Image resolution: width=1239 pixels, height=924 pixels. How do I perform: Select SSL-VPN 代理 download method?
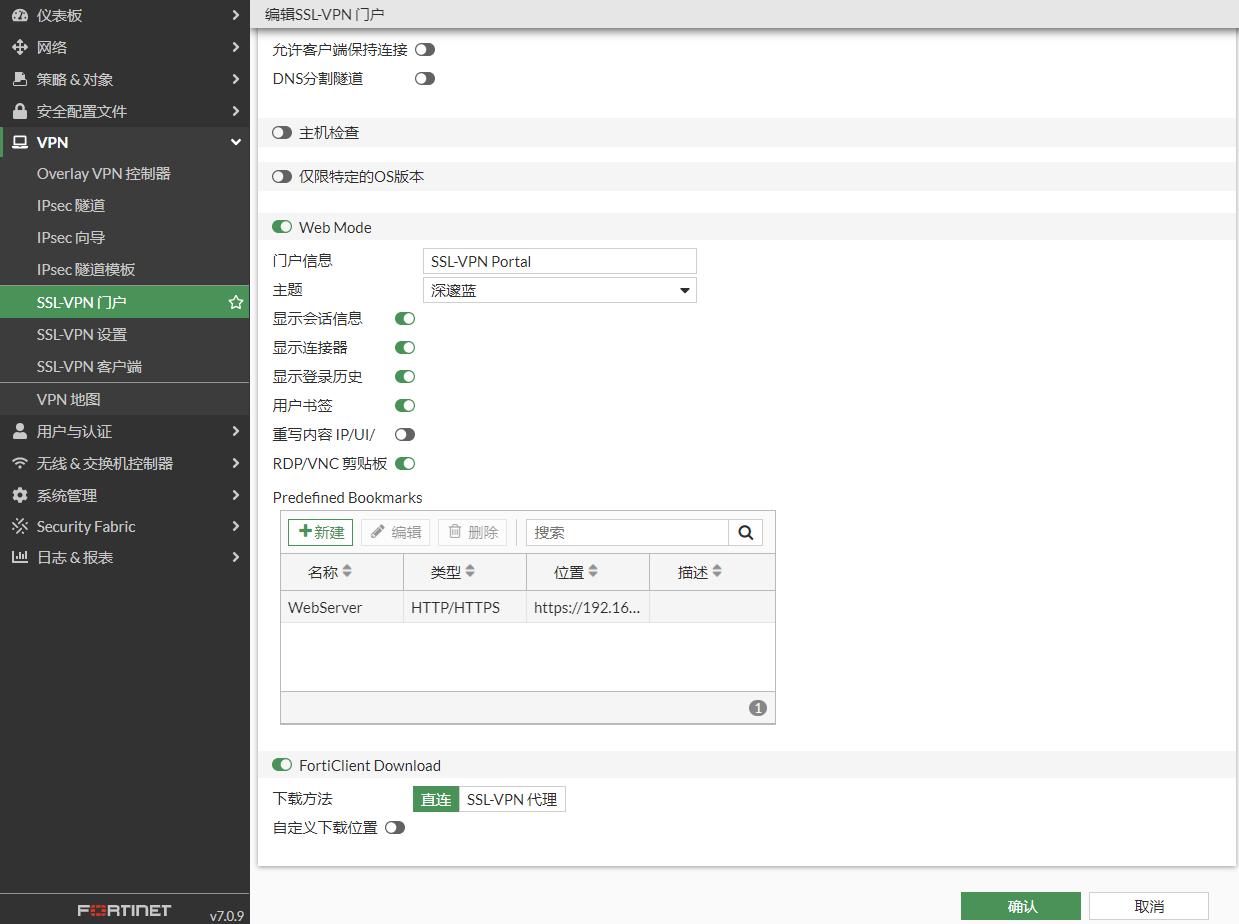[x=512, y=800]
